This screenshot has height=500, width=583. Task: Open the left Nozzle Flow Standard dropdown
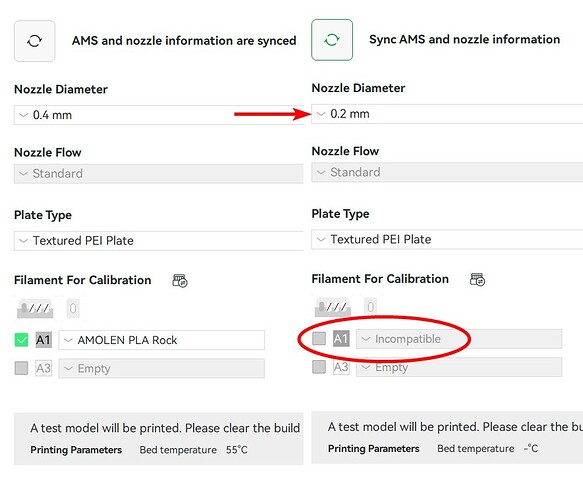(159, 174)
